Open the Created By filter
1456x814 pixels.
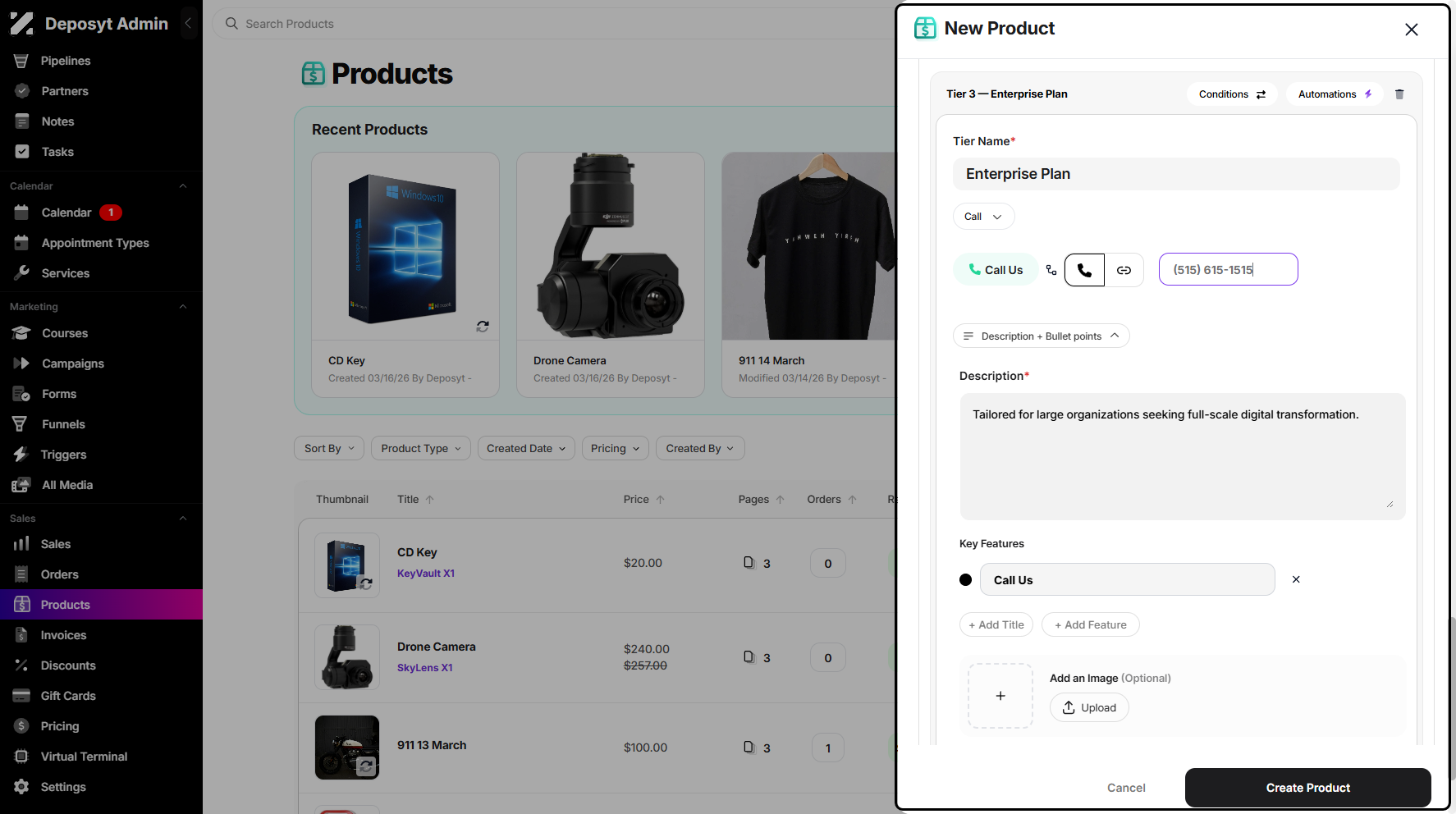point(700,448)
